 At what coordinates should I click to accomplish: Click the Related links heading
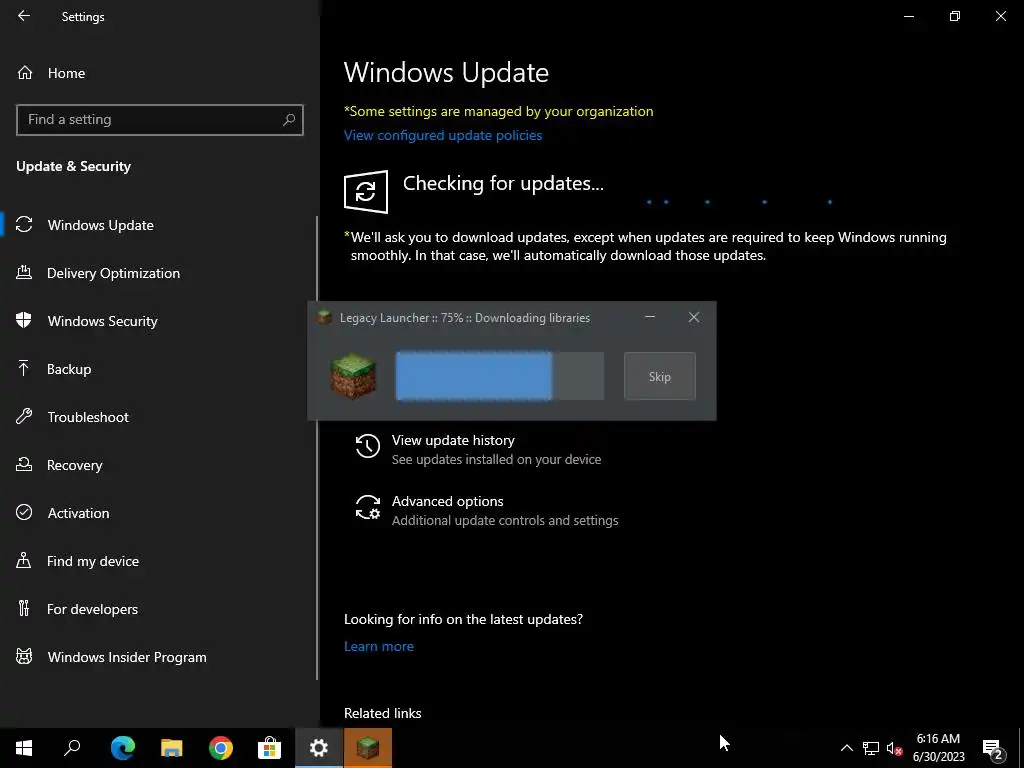383,713
